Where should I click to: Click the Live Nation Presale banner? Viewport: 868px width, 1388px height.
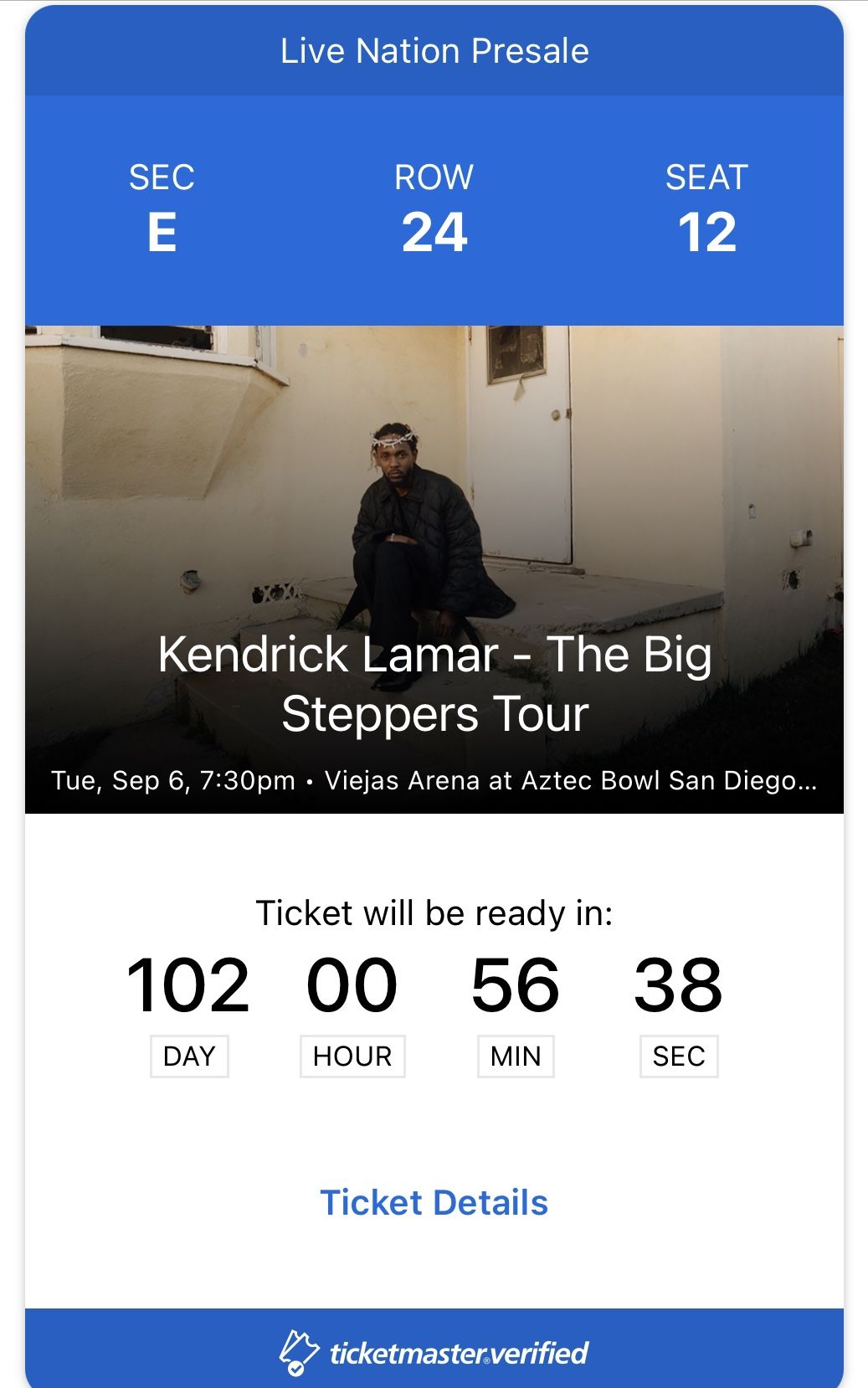pos(434,50)
